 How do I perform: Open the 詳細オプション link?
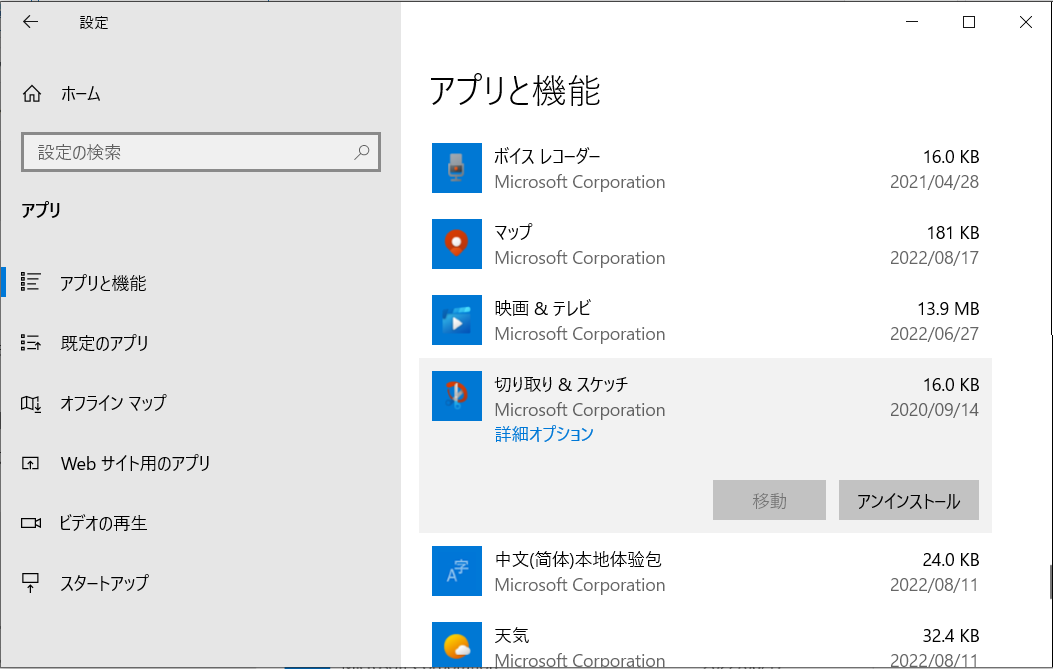[544, 434]
